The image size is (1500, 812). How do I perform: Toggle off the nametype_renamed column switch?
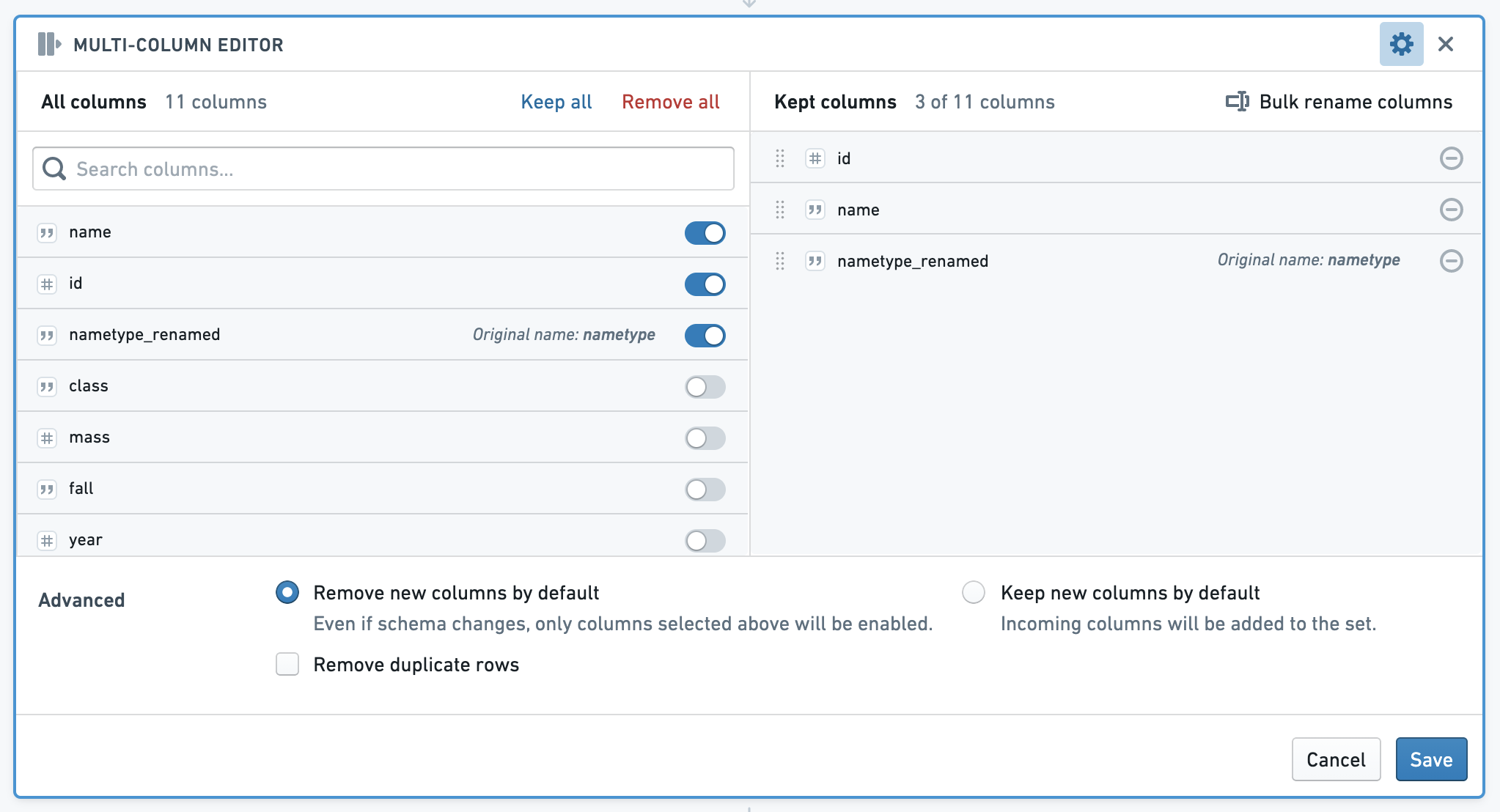(705, 336)
